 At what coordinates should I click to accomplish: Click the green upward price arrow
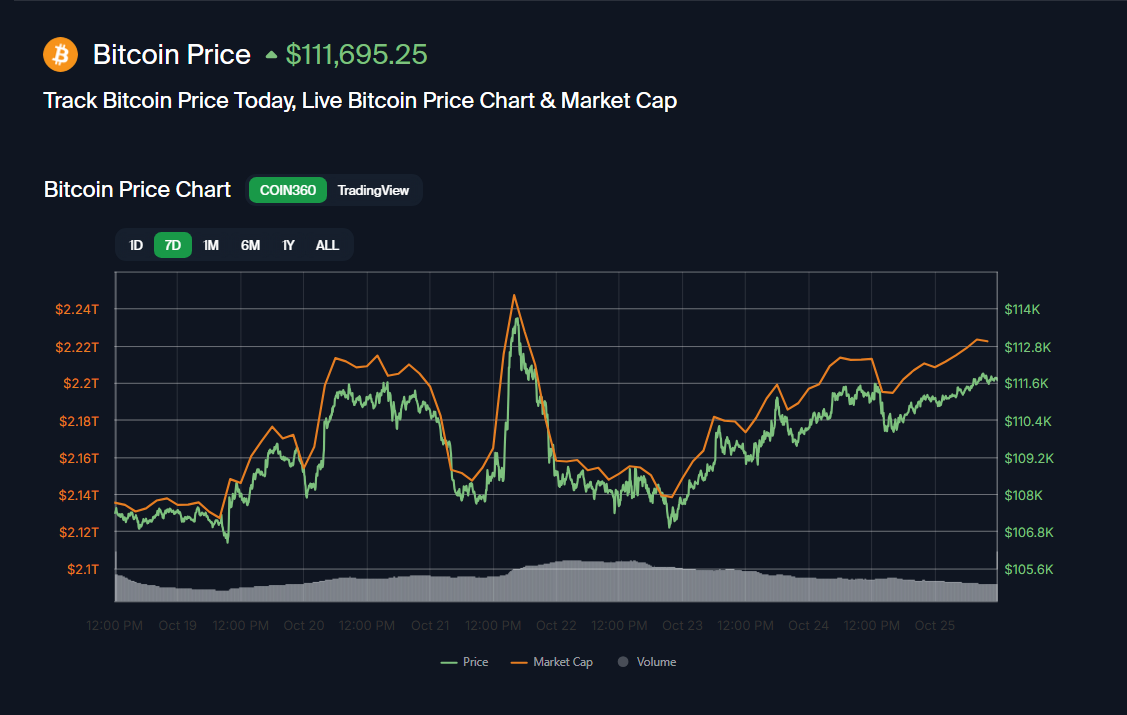pyautogui.click(x=270, y=55)
